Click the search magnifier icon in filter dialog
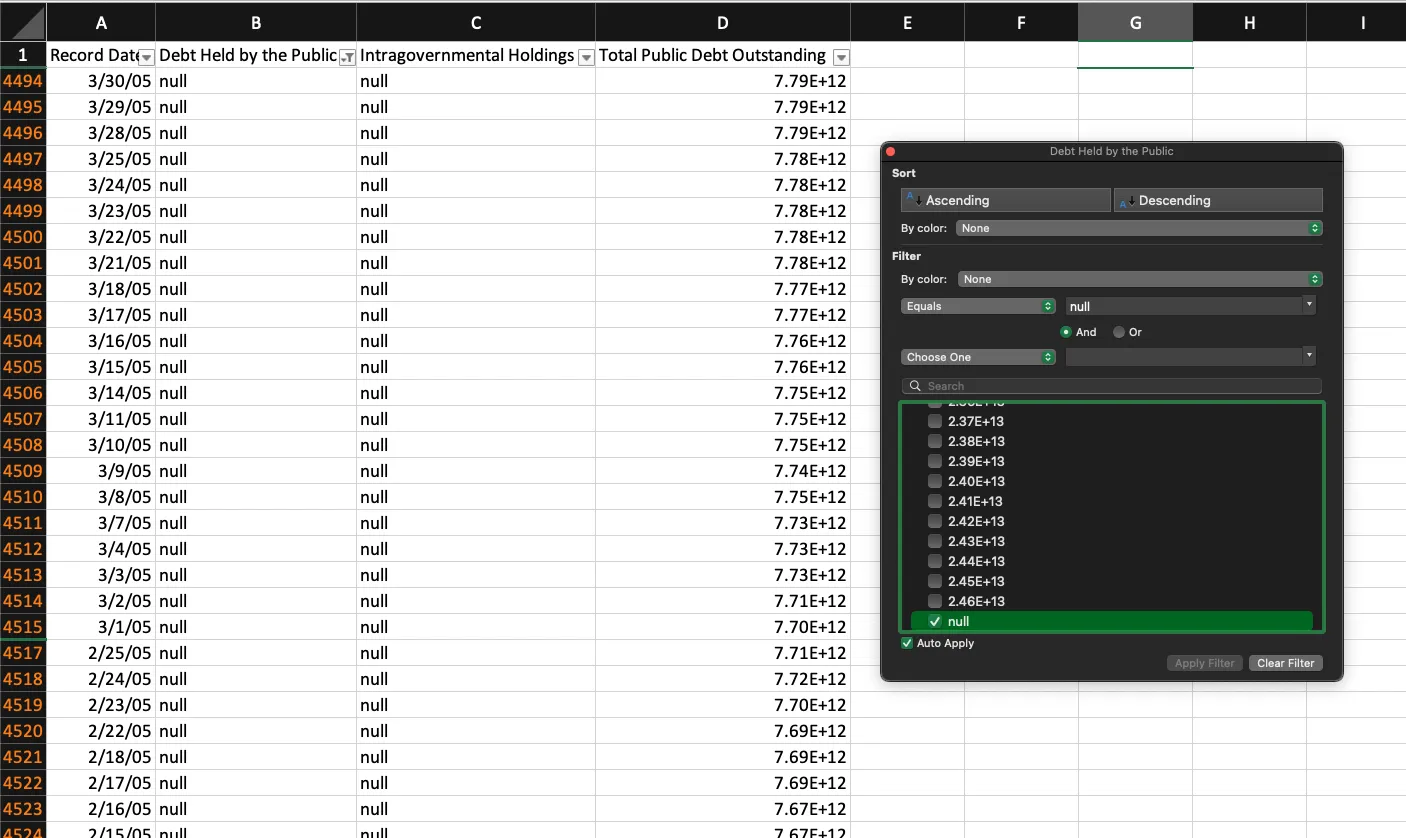This screenshot has height=838, width=1406. pyautogui.click(x=914, y=385)
